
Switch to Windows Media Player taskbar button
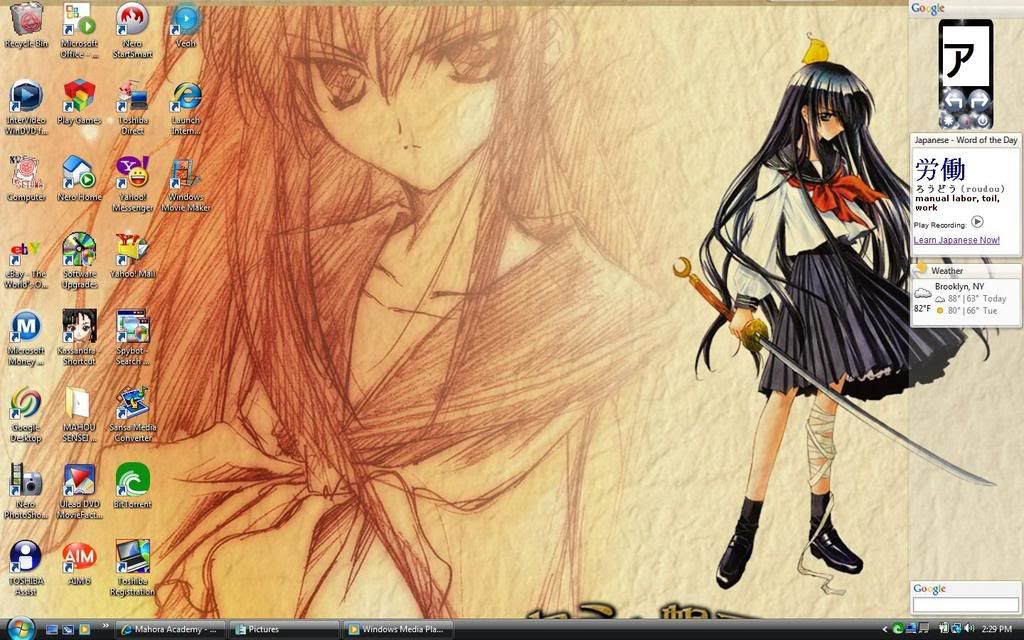[399, 629]
